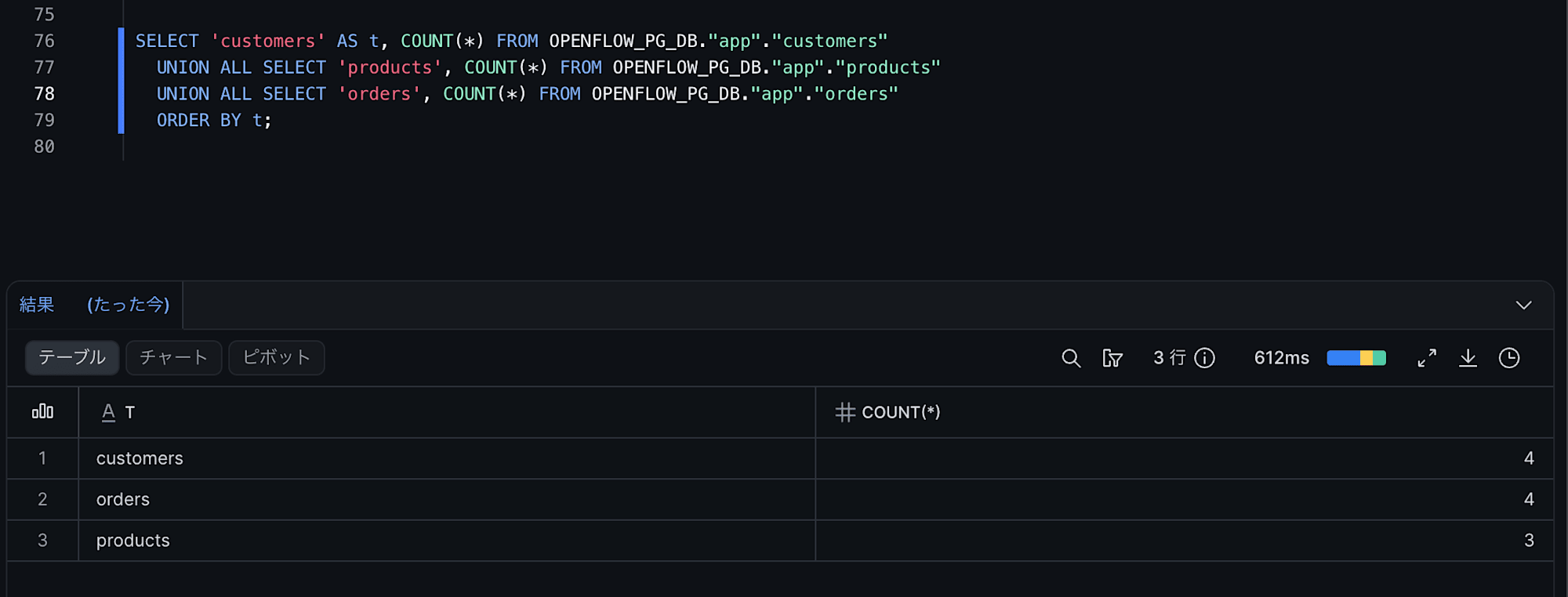
Task: Click the column stats chart icon
Action: (x=42, y=411)
